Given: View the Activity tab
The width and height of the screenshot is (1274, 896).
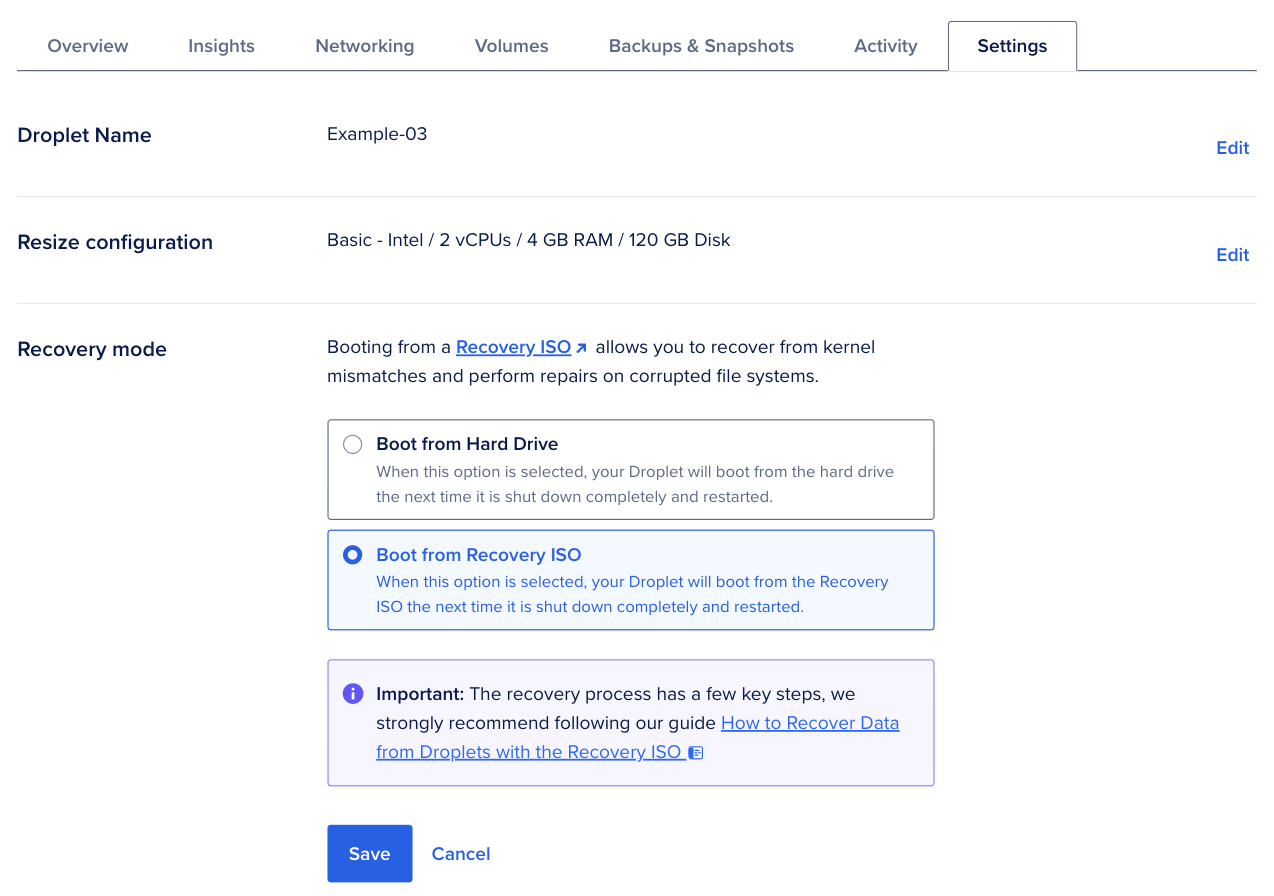Looking at the screenshot, I should coord(885,46).
